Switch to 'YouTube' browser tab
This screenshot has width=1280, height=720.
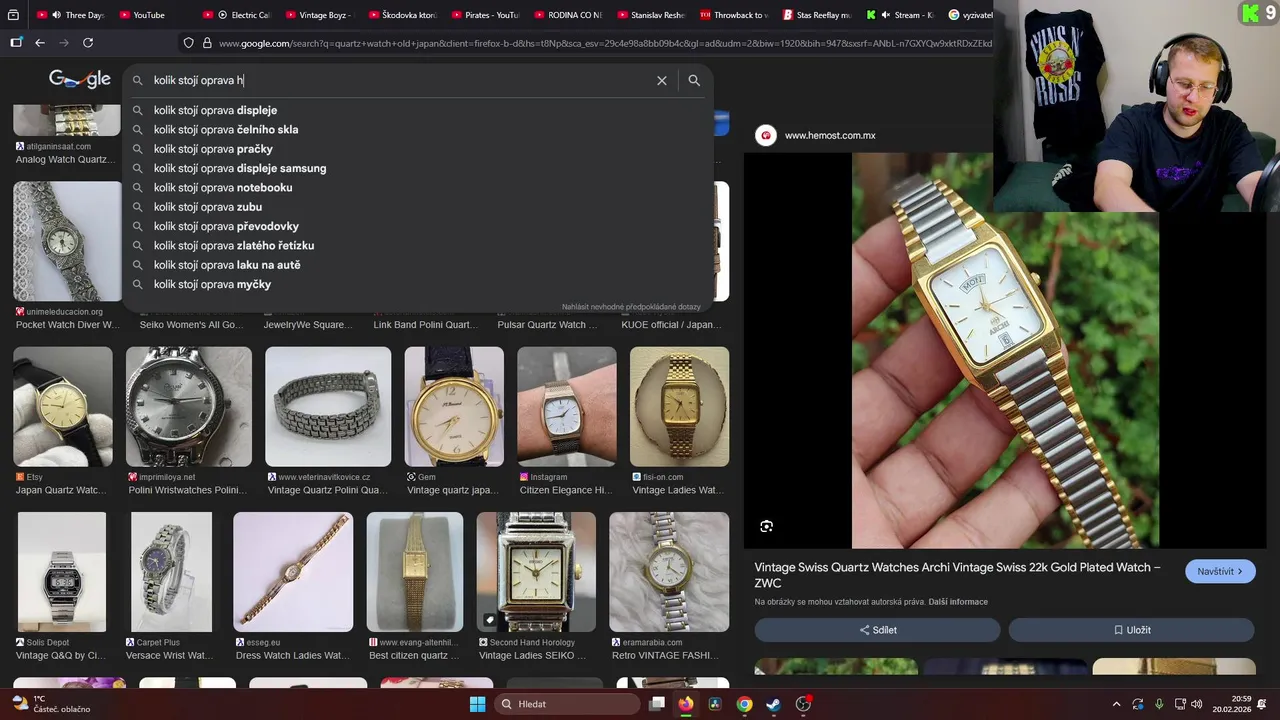(148, 15)
